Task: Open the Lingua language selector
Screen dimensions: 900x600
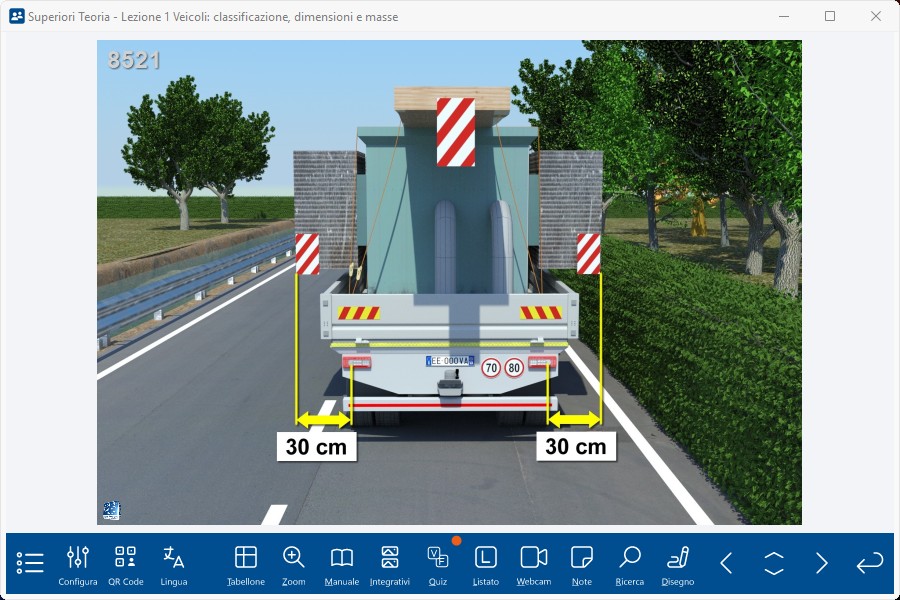Action: [x=174, y=565]
